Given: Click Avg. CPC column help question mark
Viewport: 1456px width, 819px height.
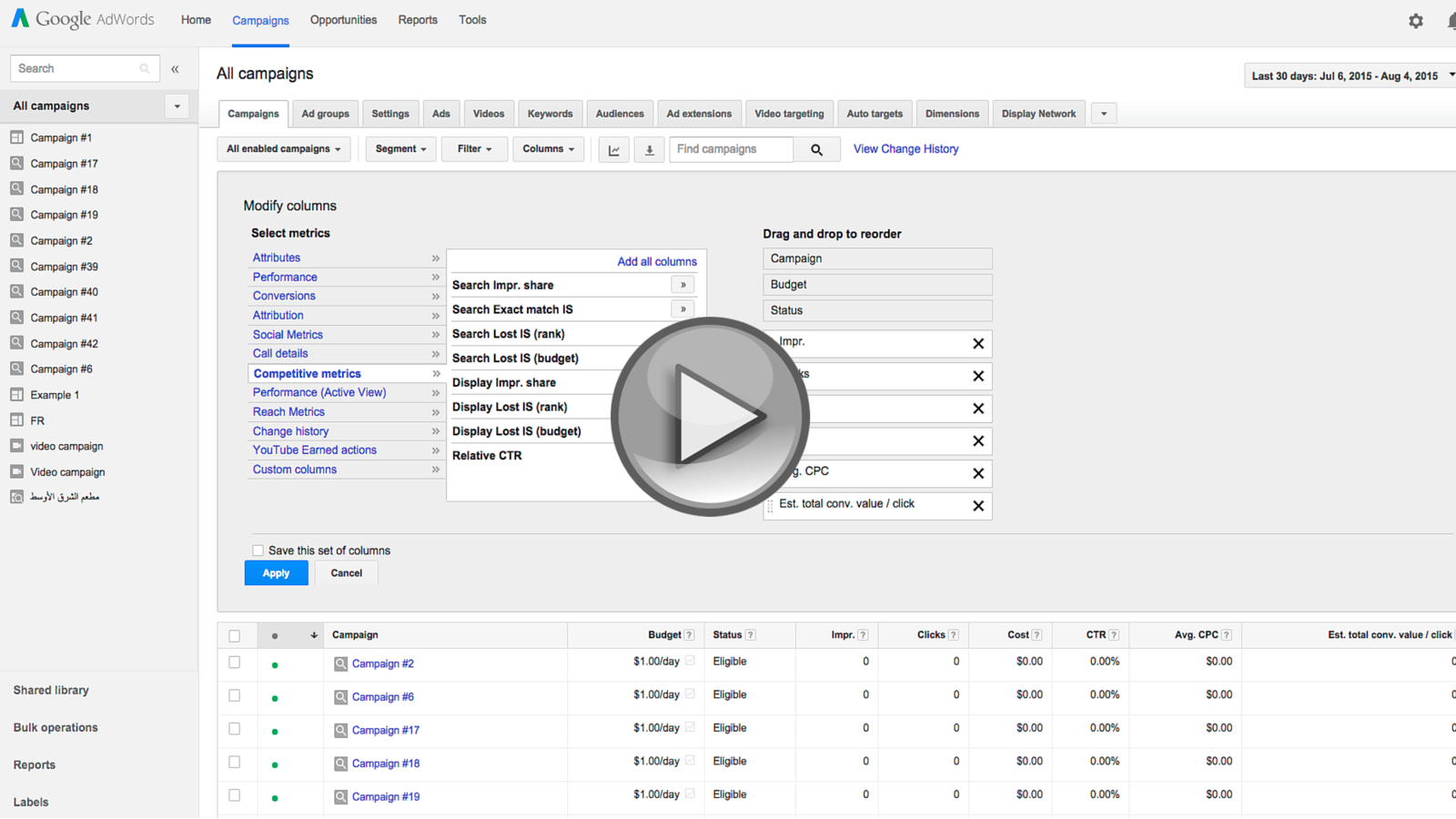Looking at the screenshot, I should [1227, 635].
